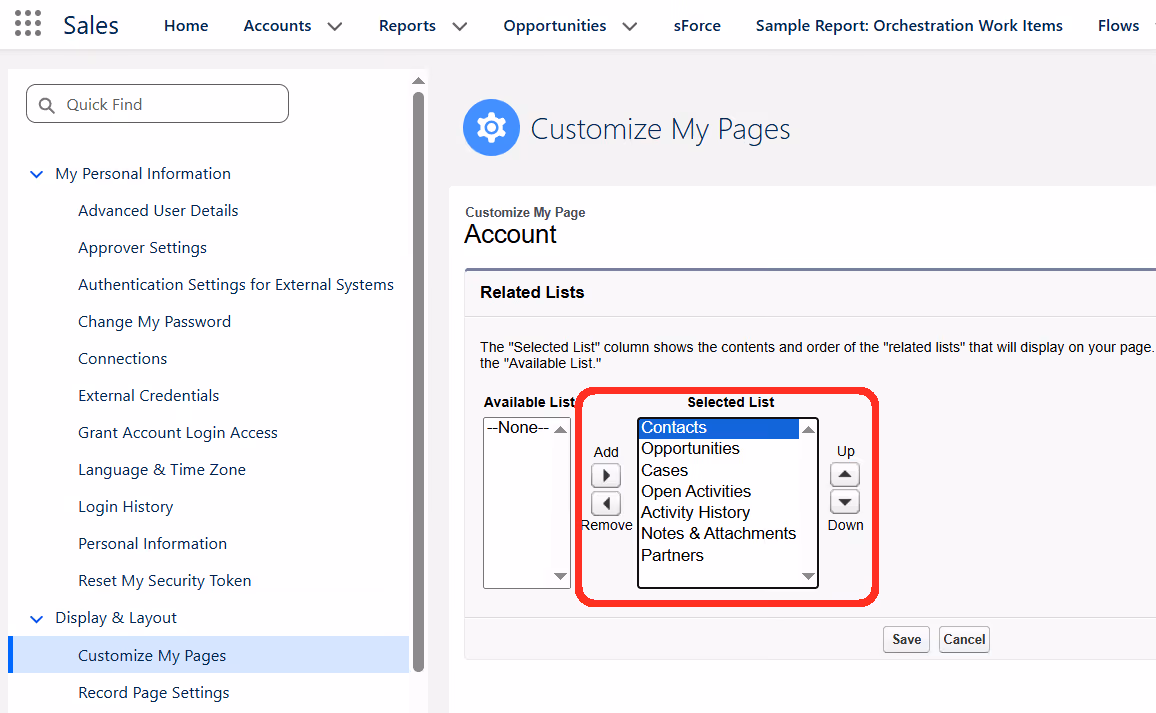1156x713 pixels.
Task: Click down arrow in Available List scrollbar
Action: coord(561,577)
